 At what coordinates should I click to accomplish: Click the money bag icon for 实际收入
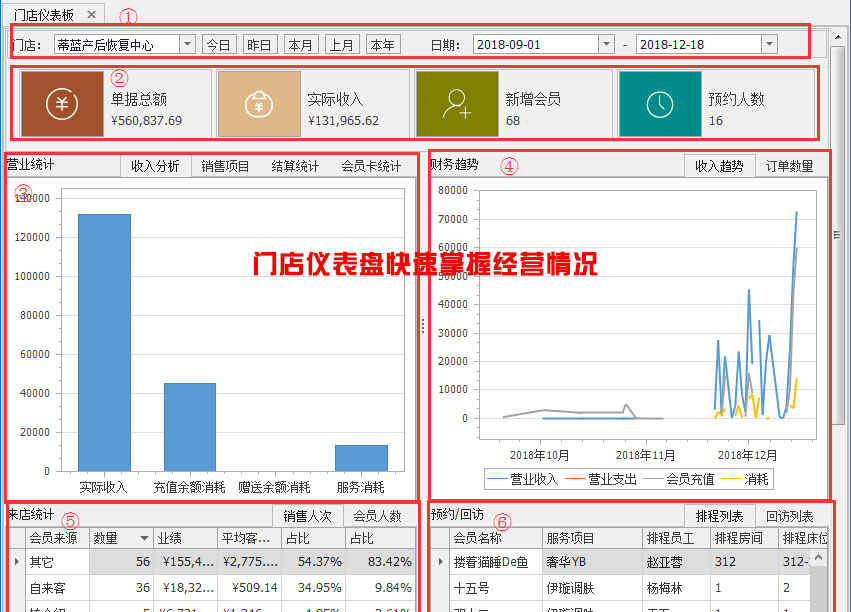tap(259, 104)
